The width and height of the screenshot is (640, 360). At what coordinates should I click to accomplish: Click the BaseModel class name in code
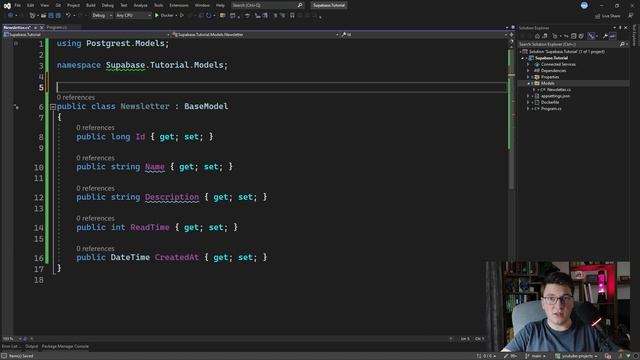click(x=206, y=107)
